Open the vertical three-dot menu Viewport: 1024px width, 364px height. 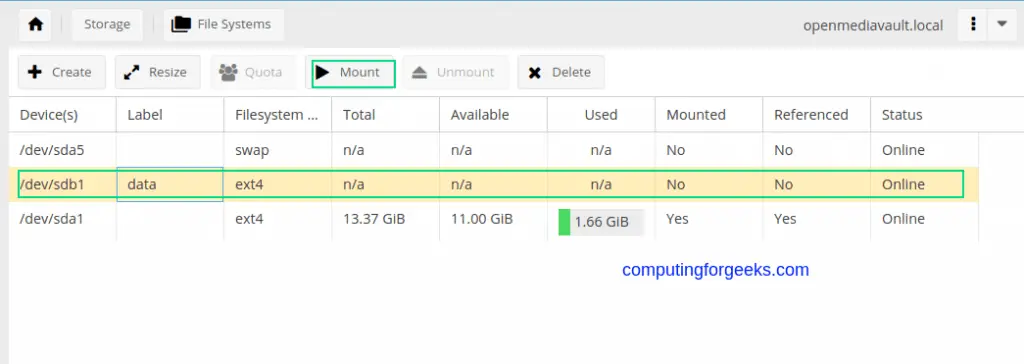click(973, 25)
